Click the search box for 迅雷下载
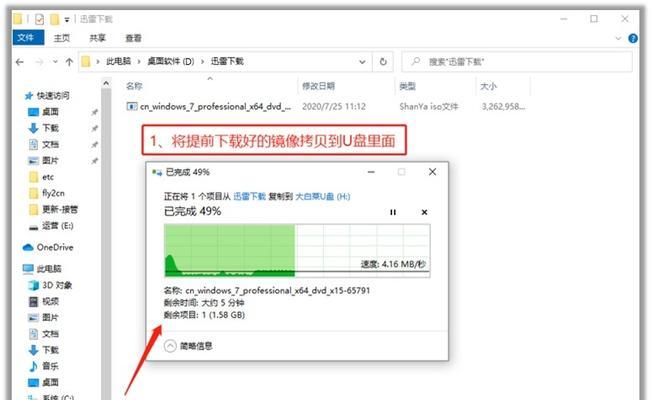 517,62
